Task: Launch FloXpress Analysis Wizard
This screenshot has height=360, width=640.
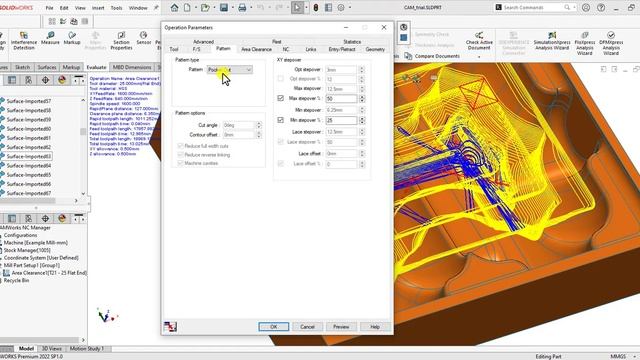Action: click(584, 43)
